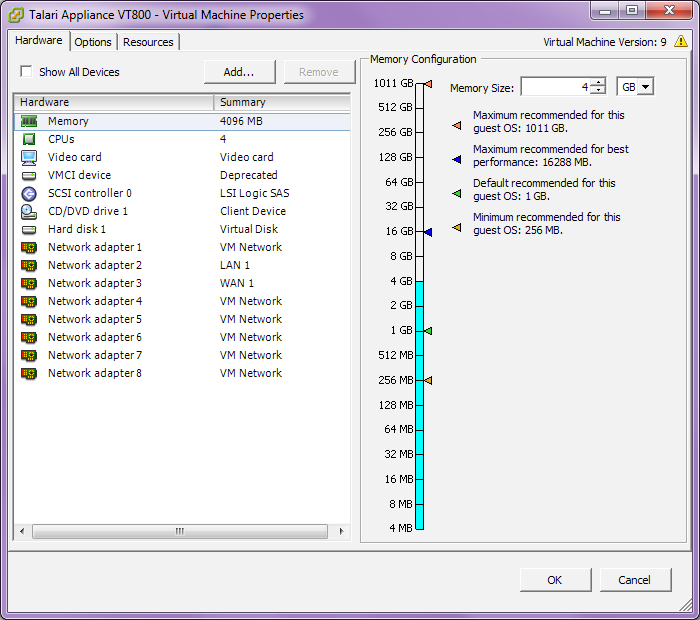Sort by the Hardware column header

[x=114, y=102]
